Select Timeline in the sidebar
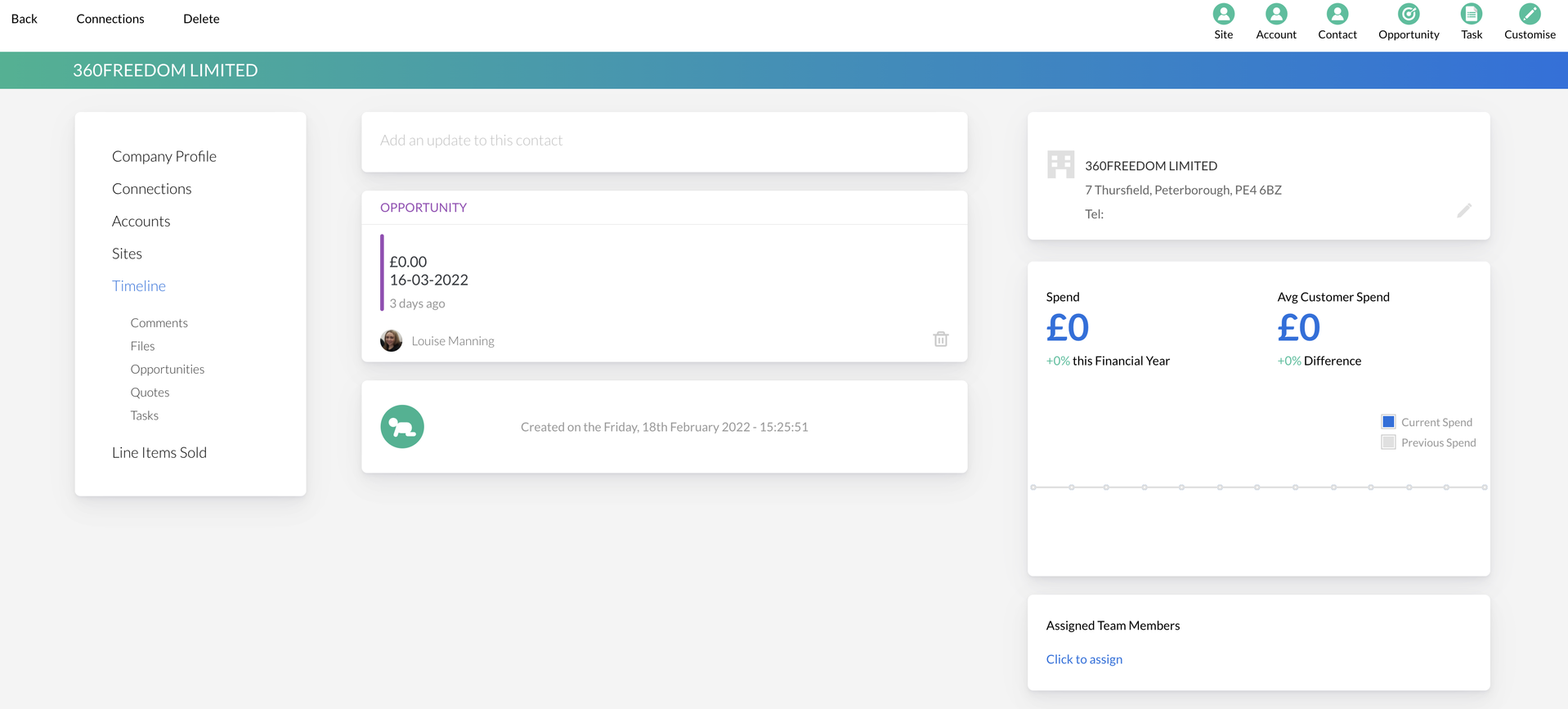Viewport: 1568px width, 709px height. click(x=139, y=285)
